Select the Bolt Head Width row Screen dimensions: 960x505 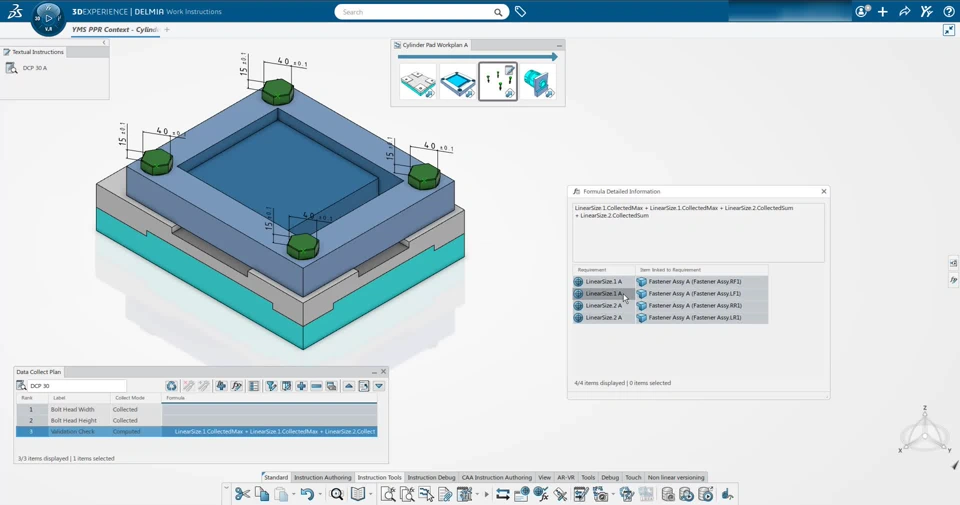pyautogui.click(x=196, y=410)
